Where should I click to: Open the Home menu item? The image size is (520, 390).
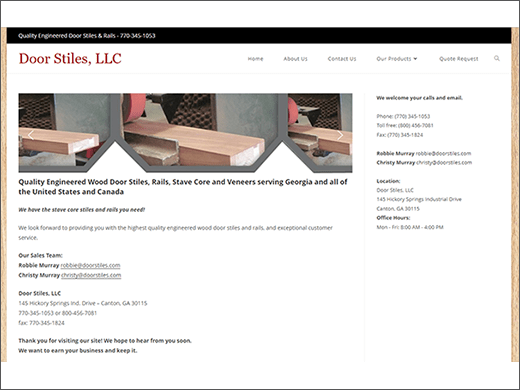pos(255,59)
